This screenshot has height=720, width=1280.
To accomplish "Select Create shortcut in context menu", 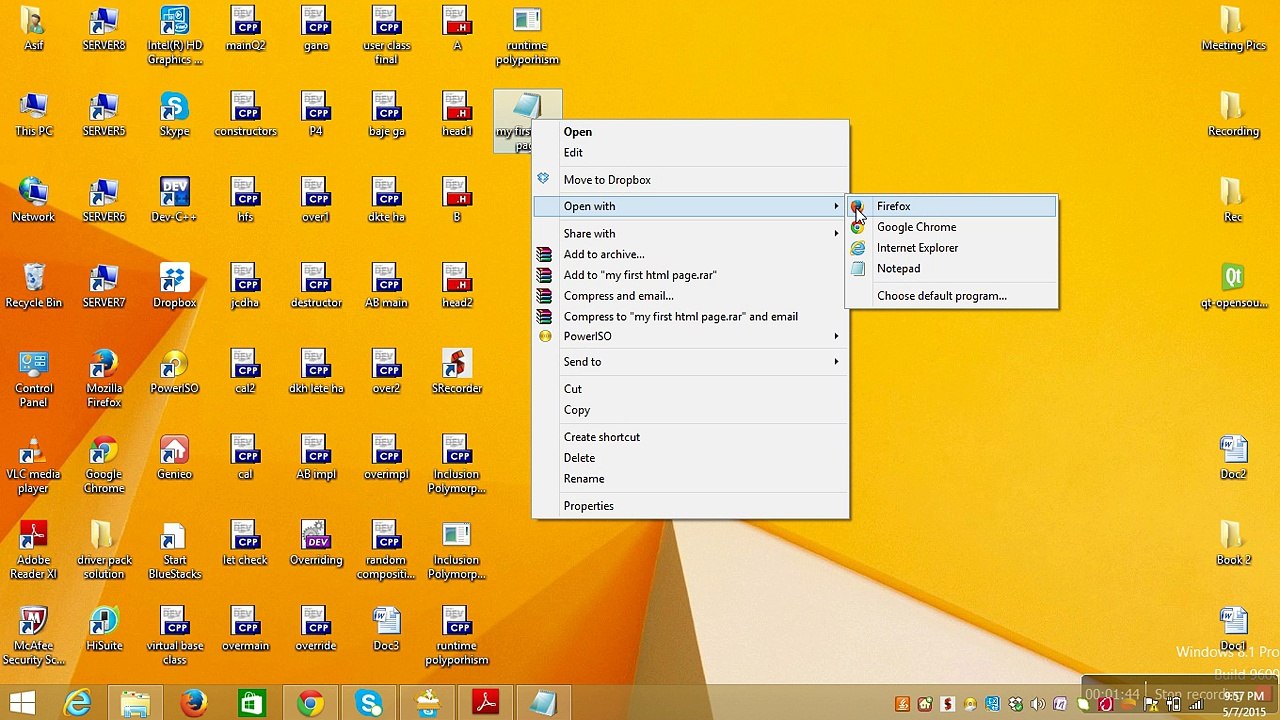I will (690, 437).
